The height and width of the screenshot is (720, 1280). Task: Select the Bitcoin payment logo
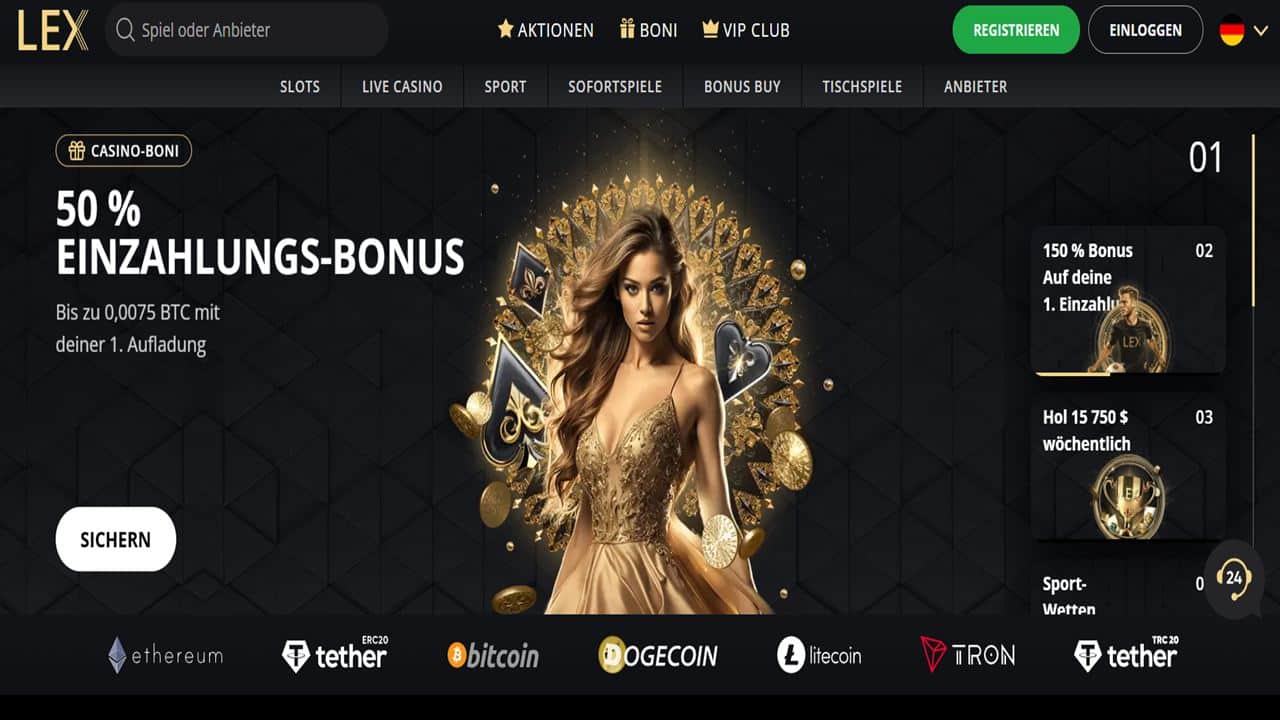click(493, 656)
